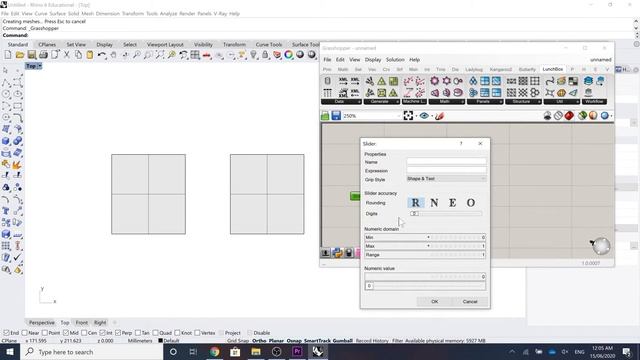This screenshot has width=640, height=360.
Task: Toggle the End osnap checkbox
Action: pyautogui.click(x=7, y=333)
